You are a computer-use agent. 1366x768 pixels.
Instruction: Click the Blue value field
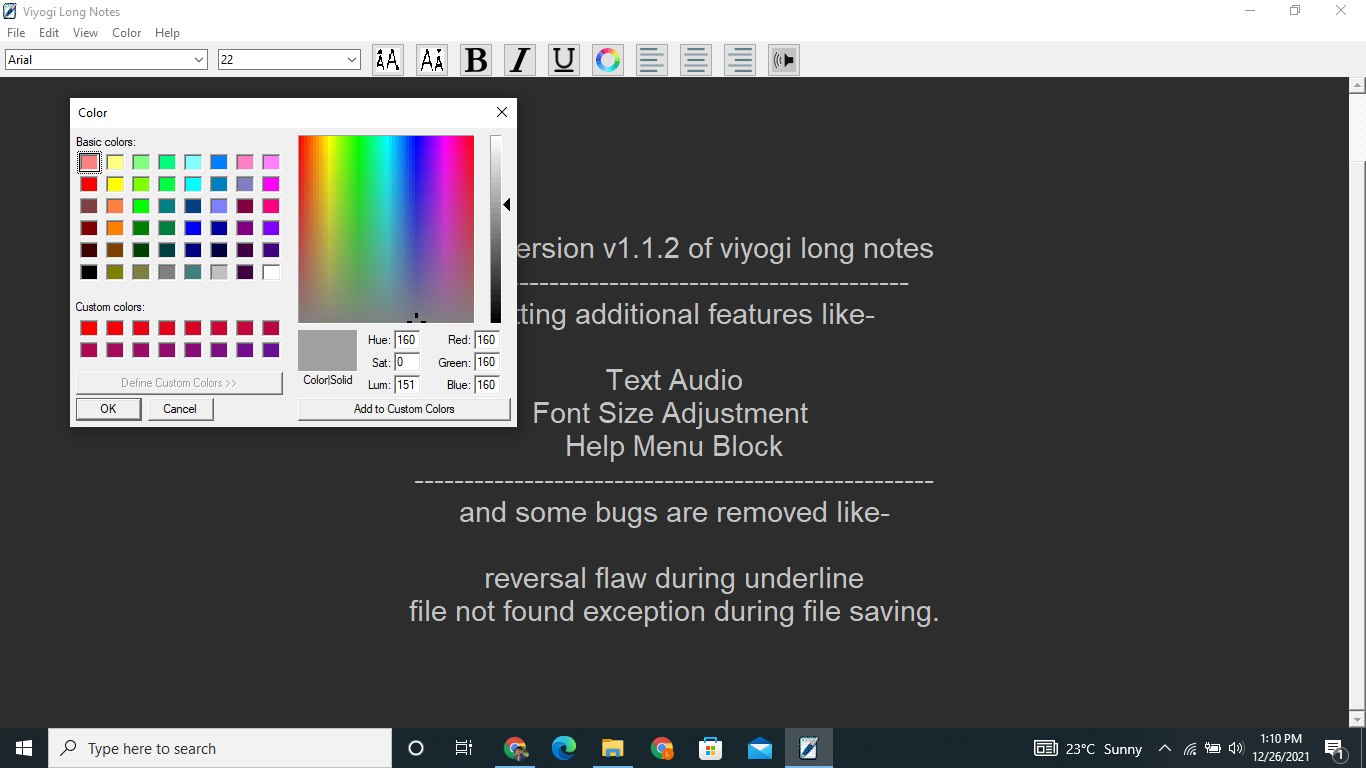487,385
